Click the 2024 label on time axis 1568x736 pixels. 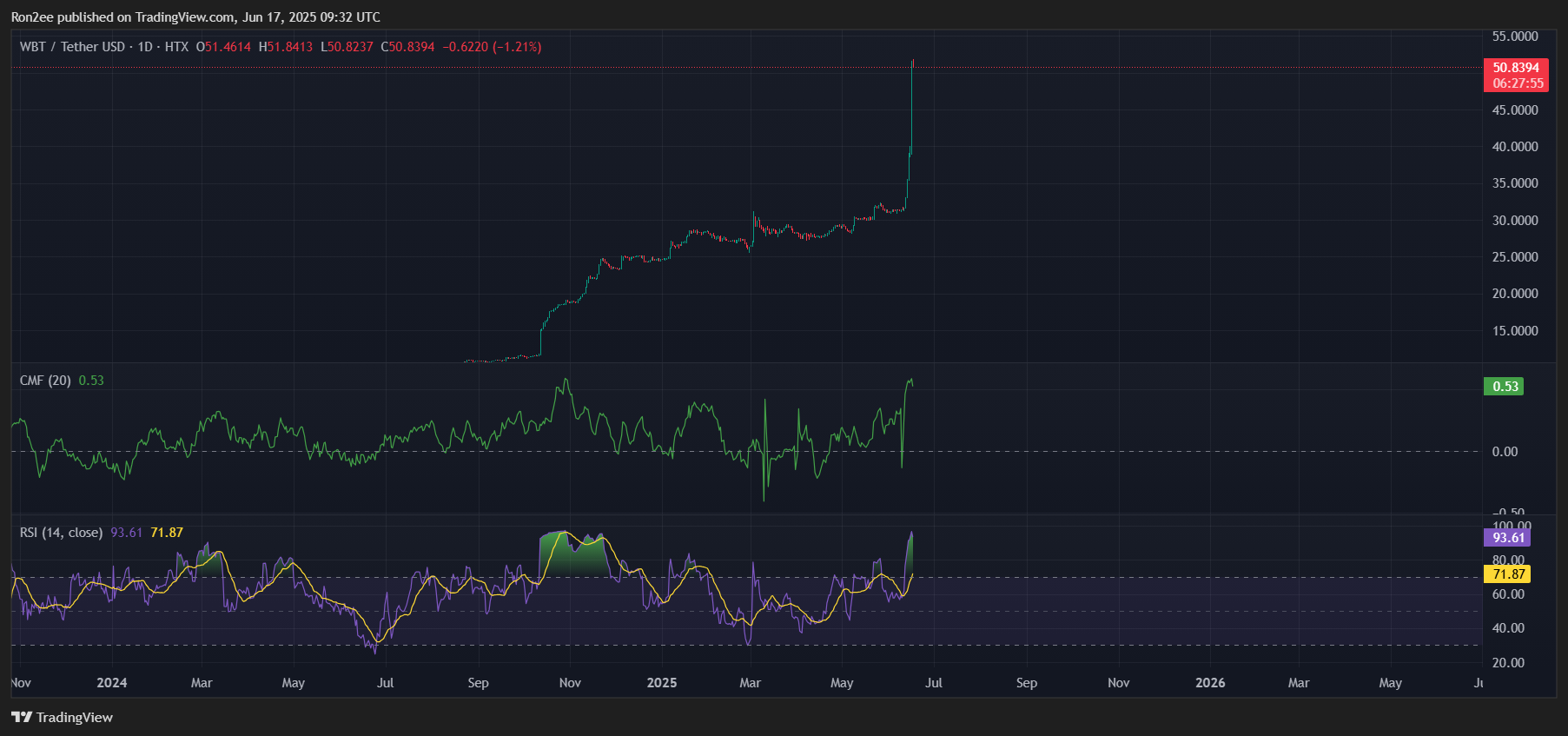click(111, 683)
